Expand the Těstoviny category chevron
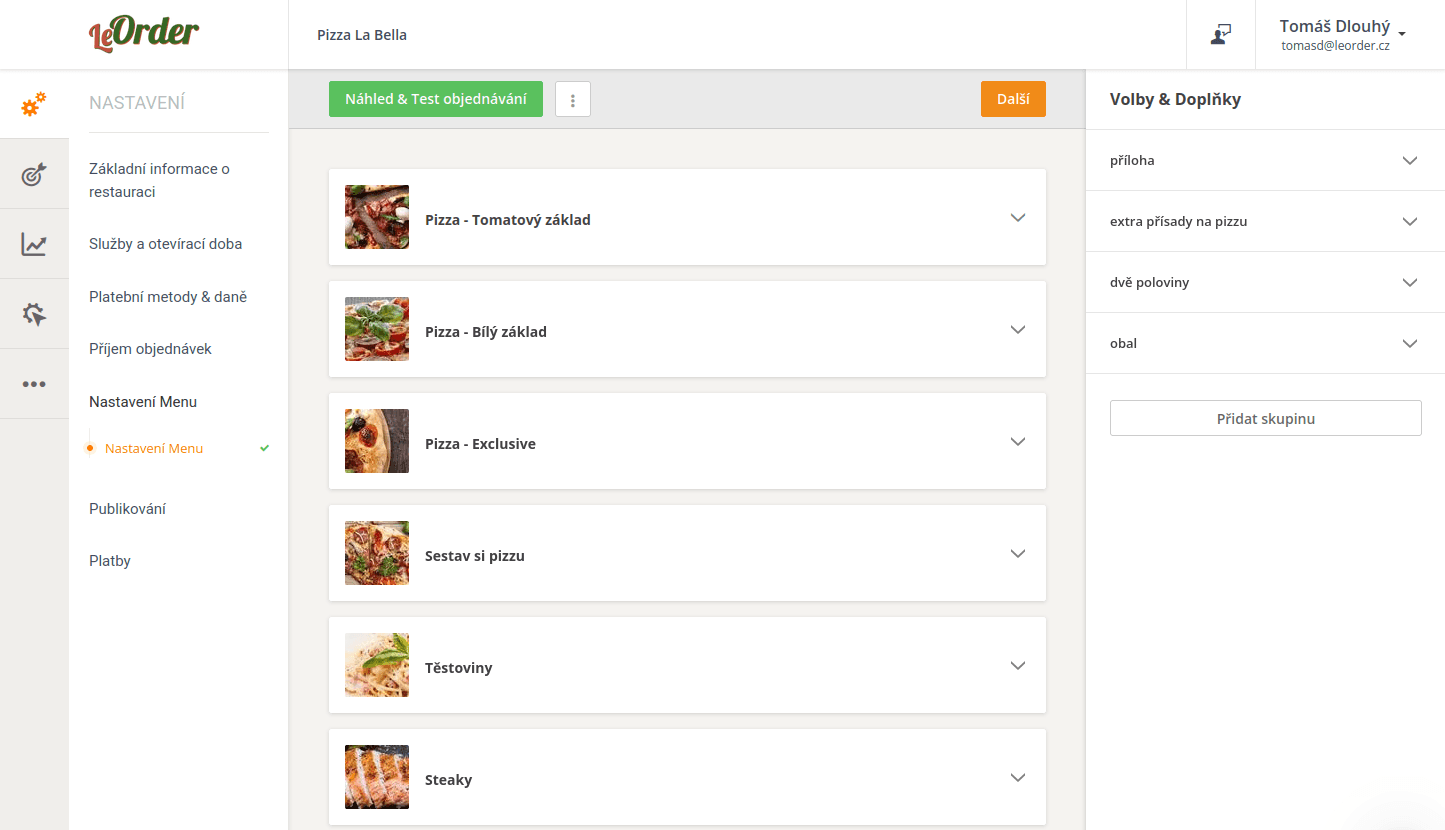The height and width of the screenshot is (830, 1445). (1018, 666)
